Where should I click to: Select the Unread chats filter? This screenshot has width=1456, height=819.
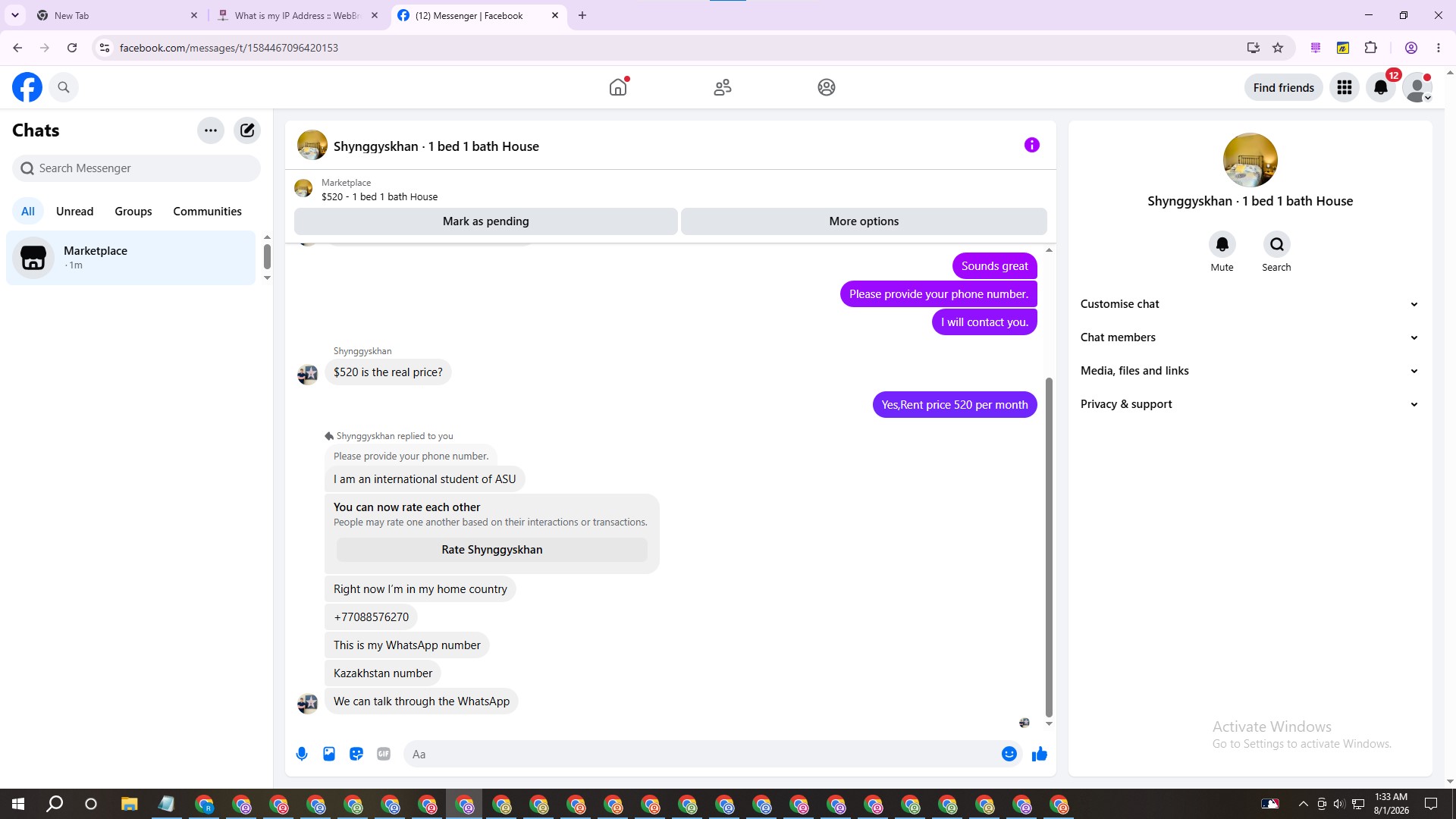tap(75, 212)
